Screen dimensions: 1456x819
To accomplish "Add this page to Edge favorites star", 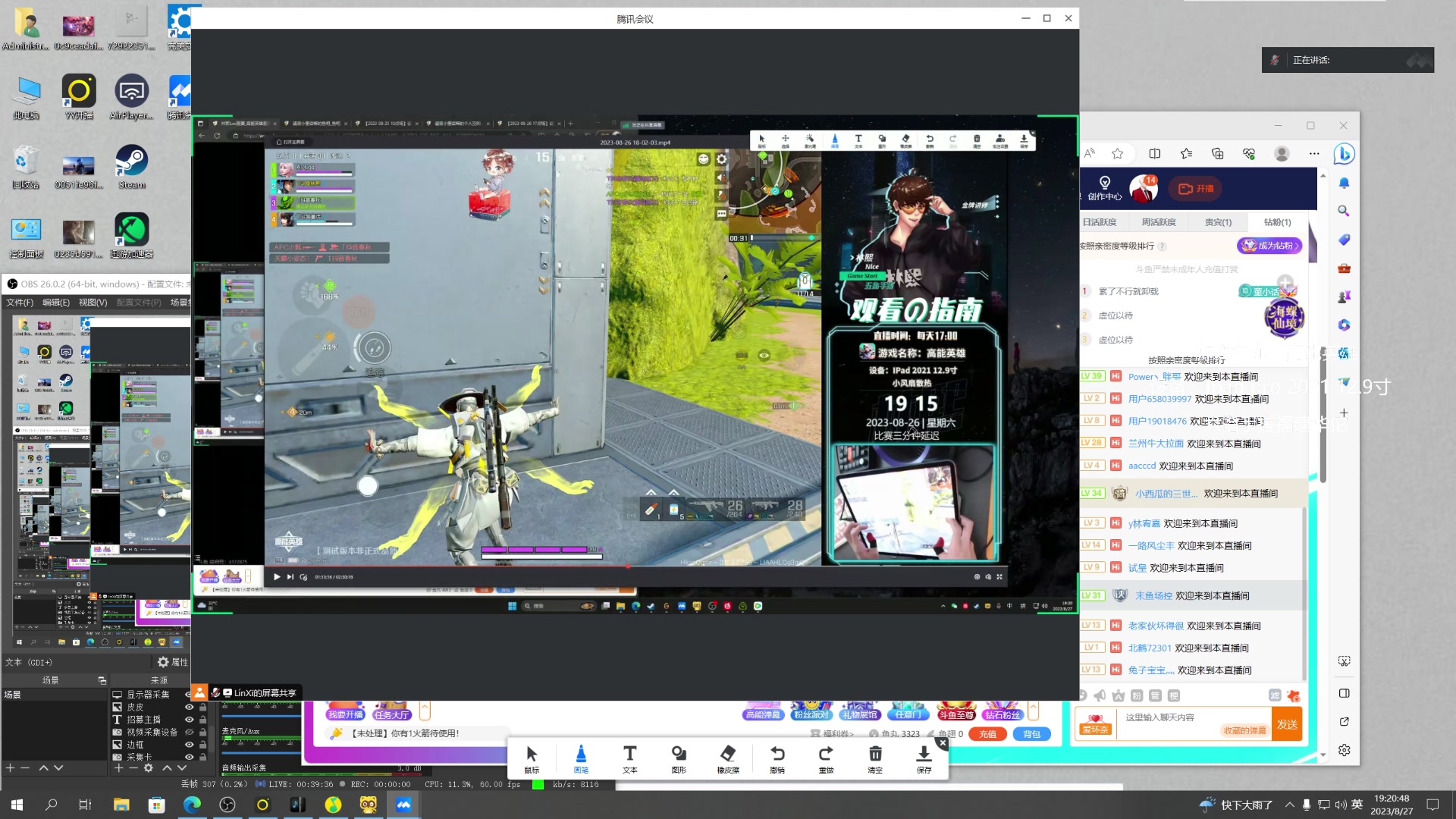I will (x=1117, y=154).
